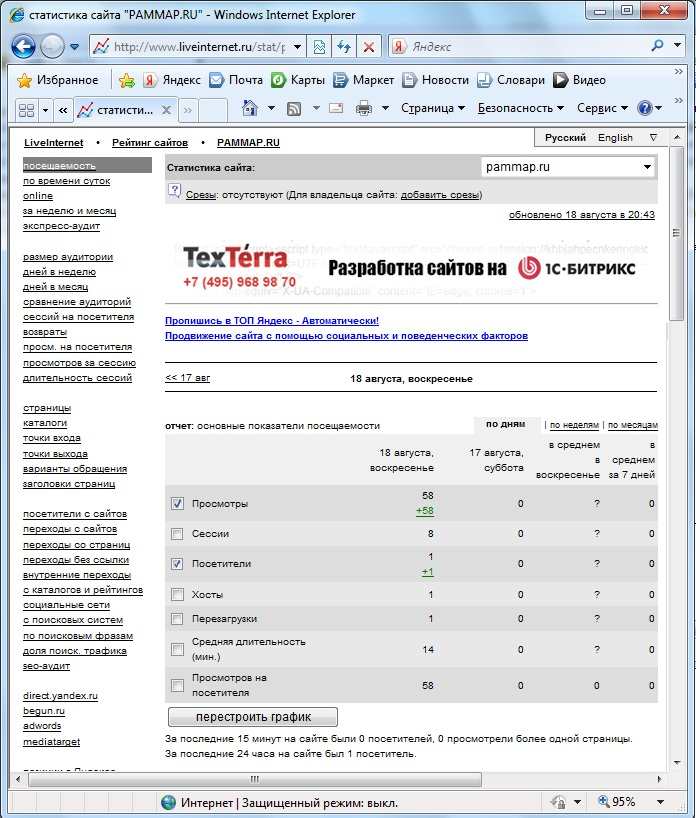
Task: Open the tab list dropdown arrow
Action: tap(45, 110)
